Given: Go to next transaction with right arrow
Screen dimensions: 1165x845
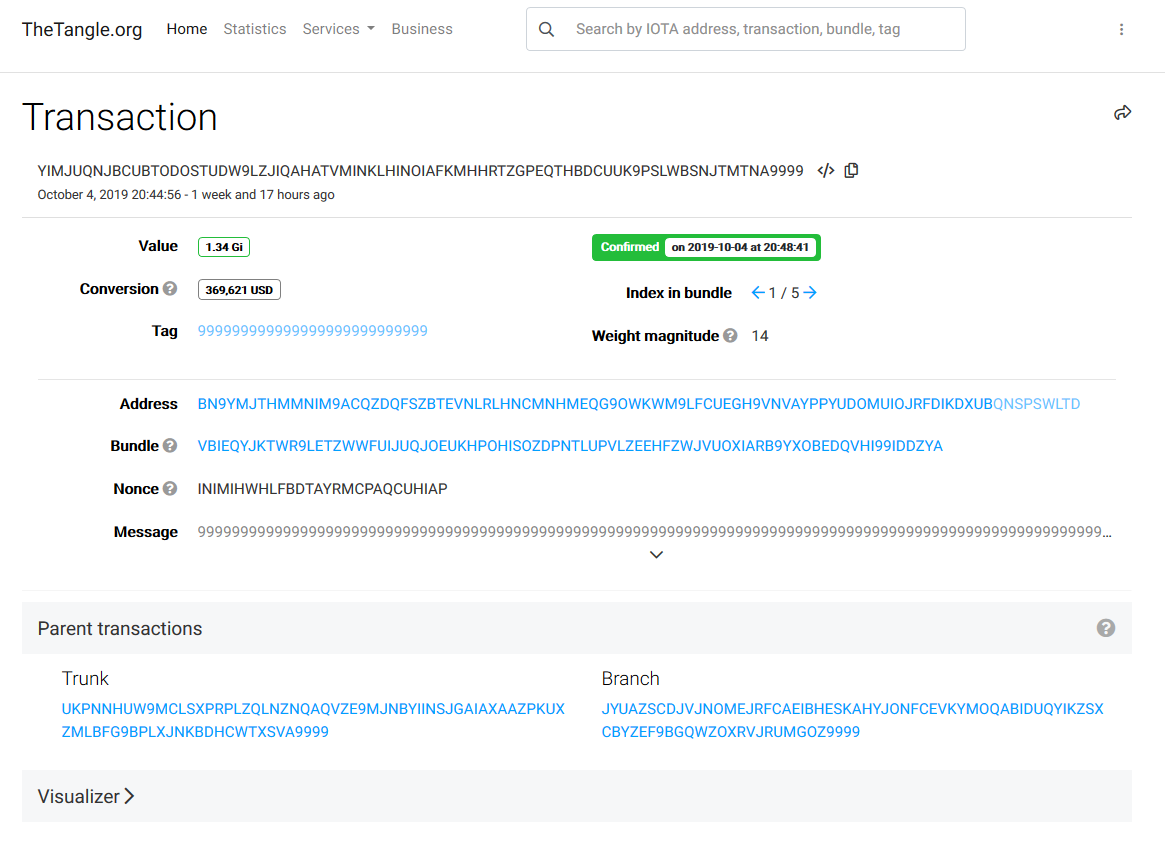Looking at the screenshot, I should (809, 292).
